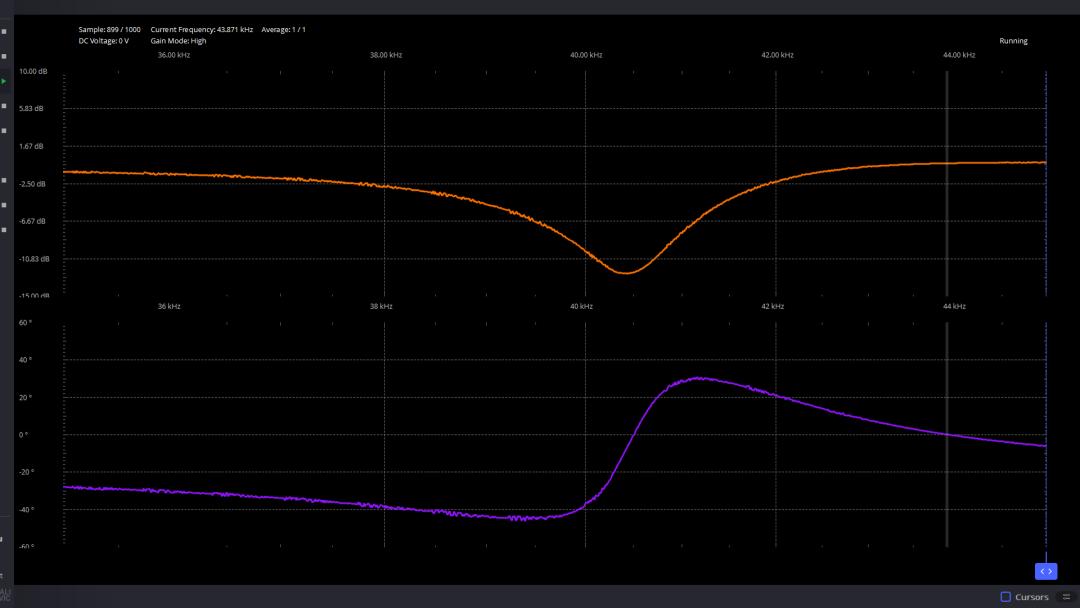The width and height of the screenshot is (1080, 608).
Task: Click the 40.00 kHz top axis label
Action: 586,55
